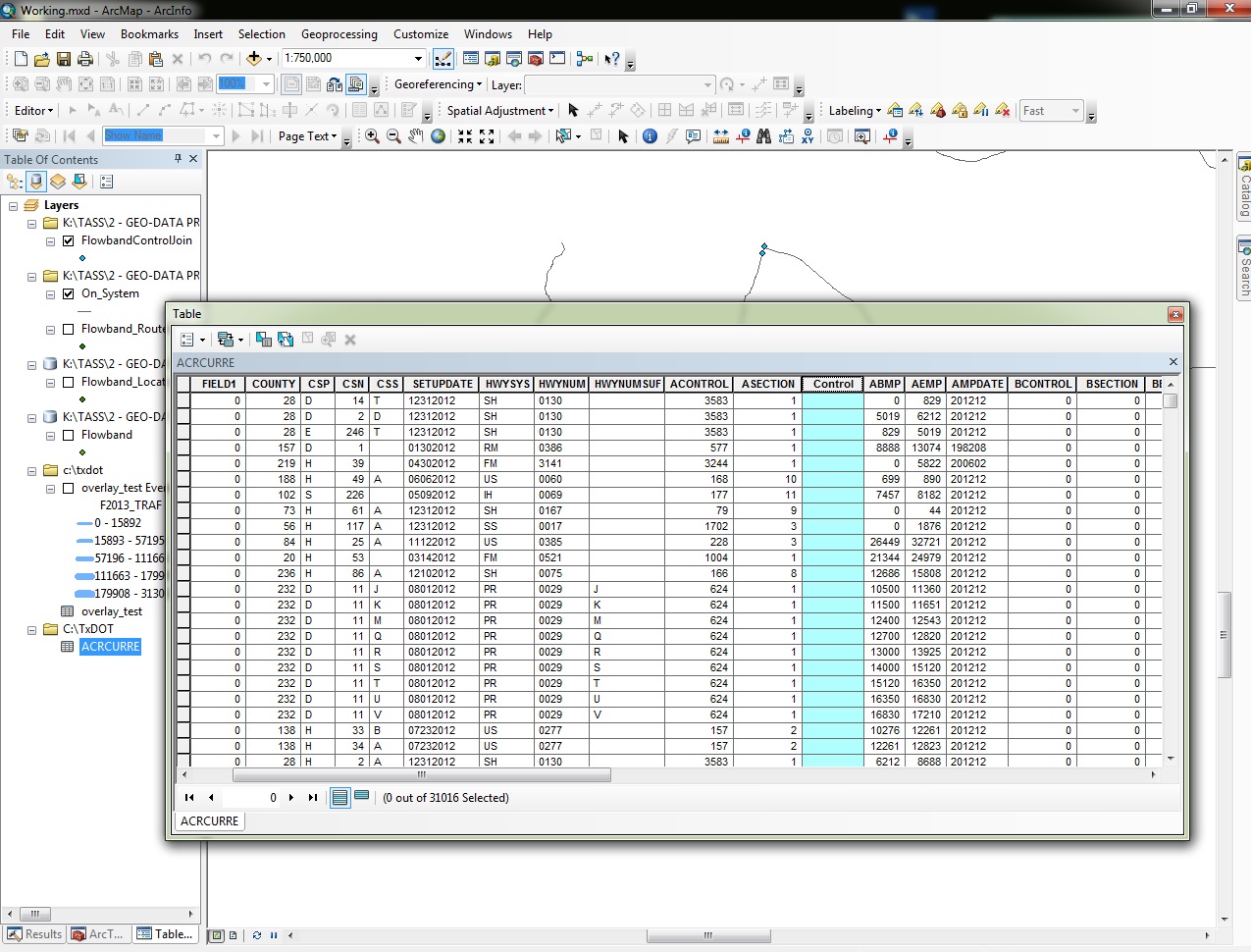Select the Zoom In tool
1251x952 pixels.
click(372, 136)
